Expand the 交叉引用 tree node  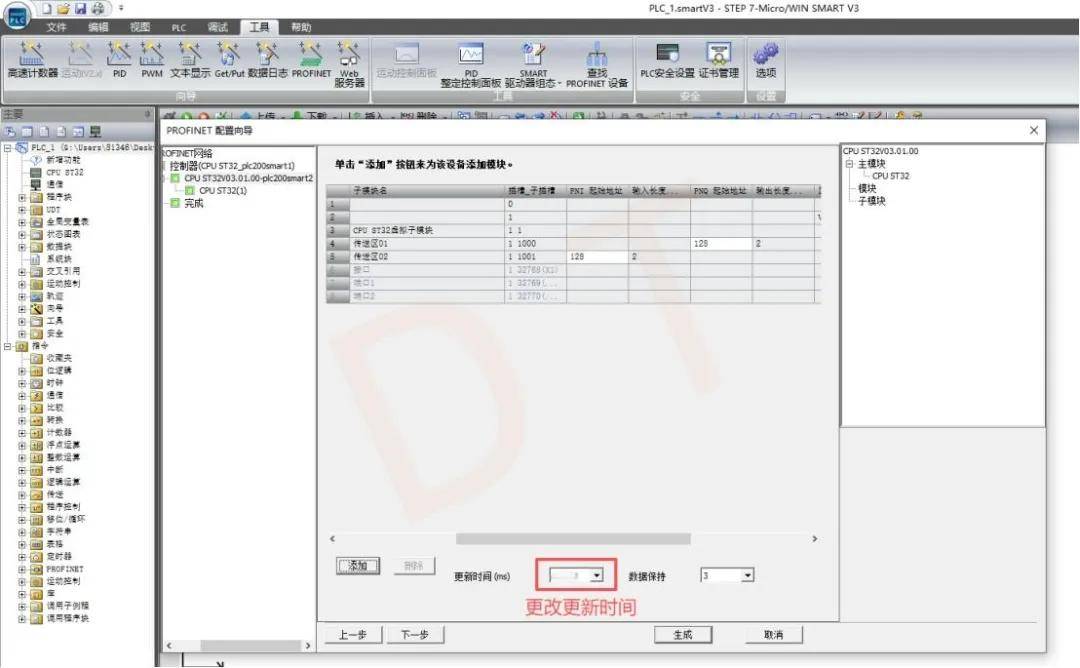coord(22,272)
